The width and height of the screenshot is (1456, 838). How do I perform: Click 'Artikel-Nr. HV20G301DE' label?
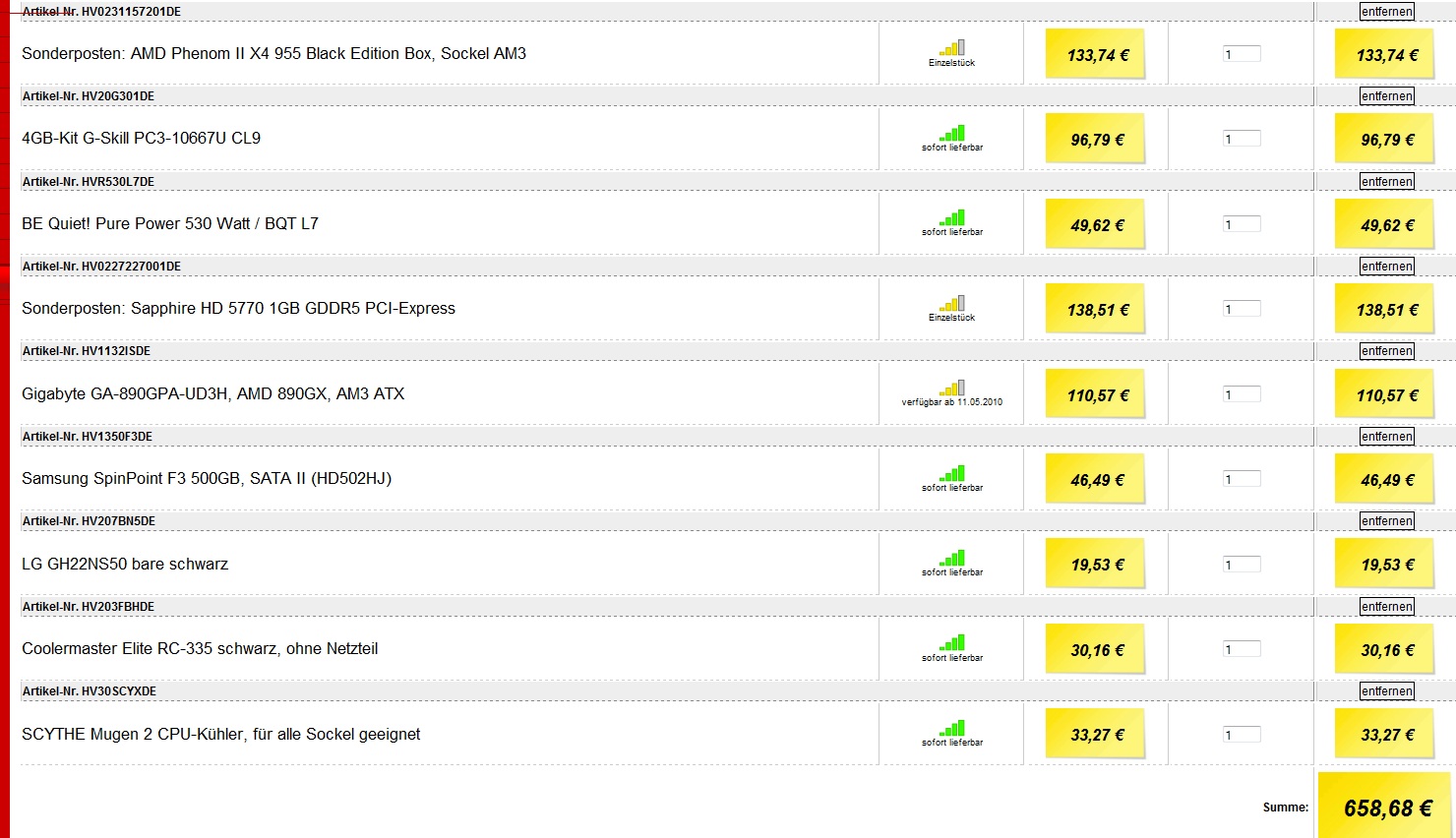89,96
